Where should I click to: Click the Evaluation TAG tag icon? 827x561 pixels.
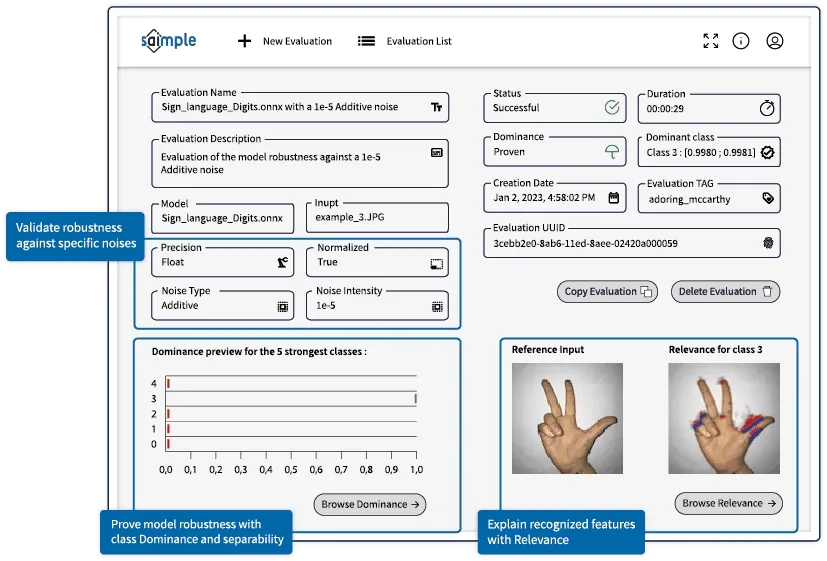pyautogui.click(x=768, y=198)
